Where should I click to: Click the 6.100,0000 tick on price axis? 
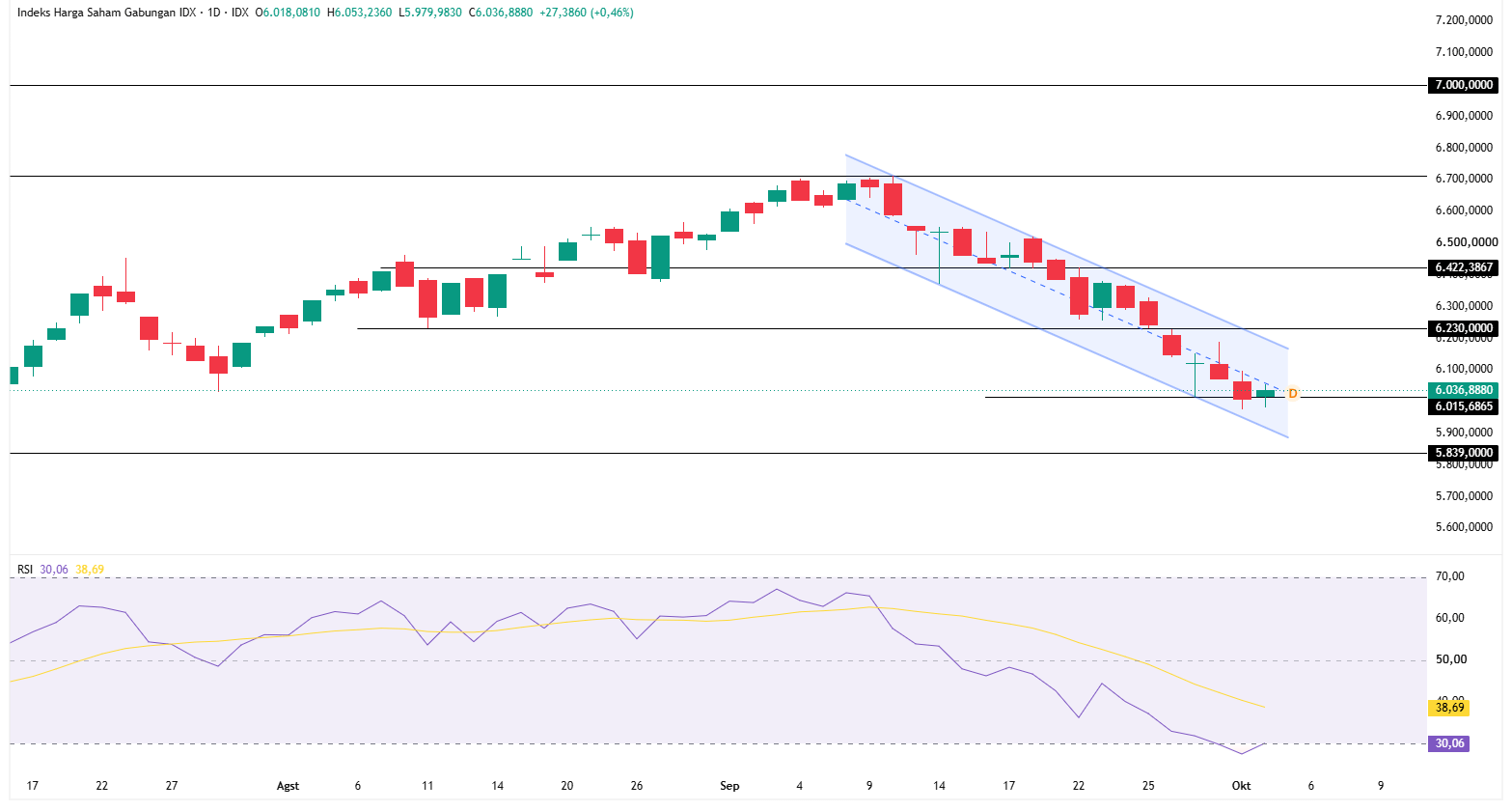pos(1465,369)
